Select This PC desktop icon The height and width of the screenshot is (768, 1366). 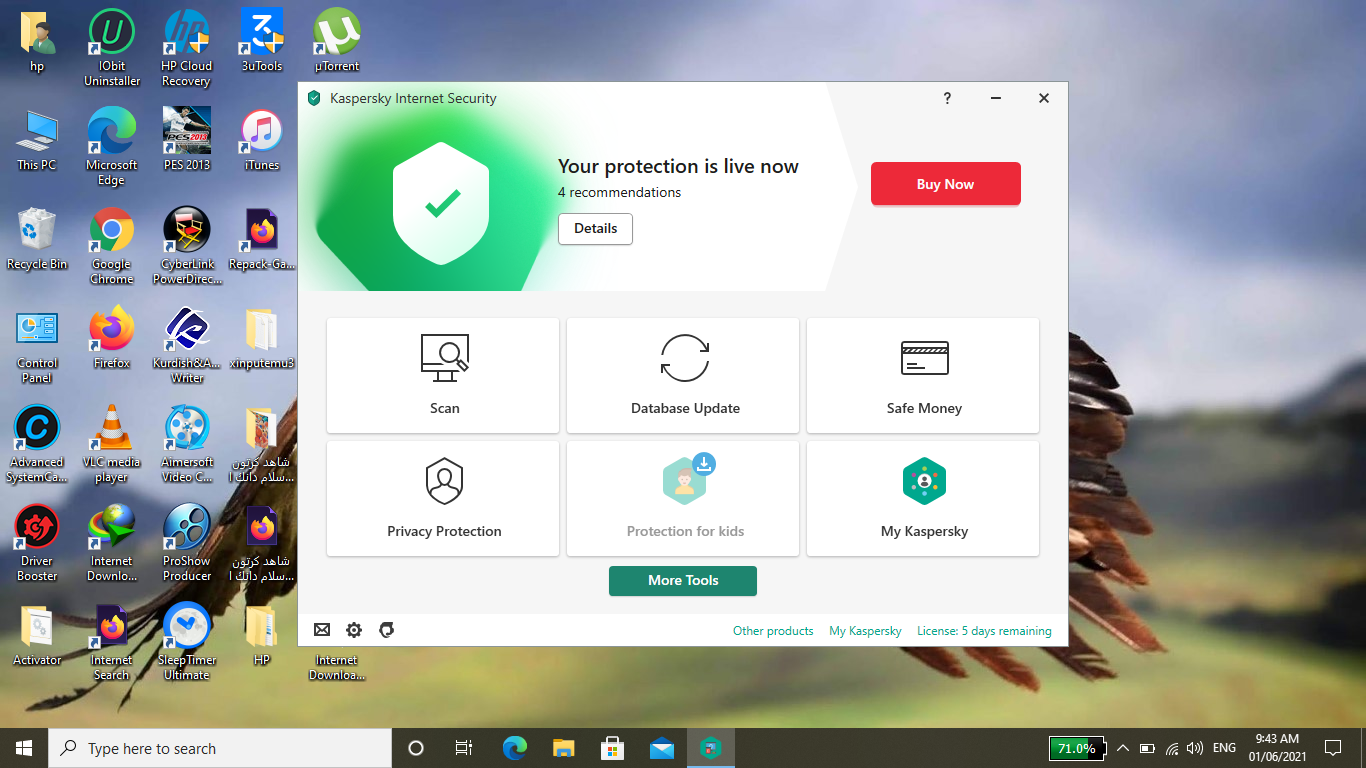tap(37, 140)
